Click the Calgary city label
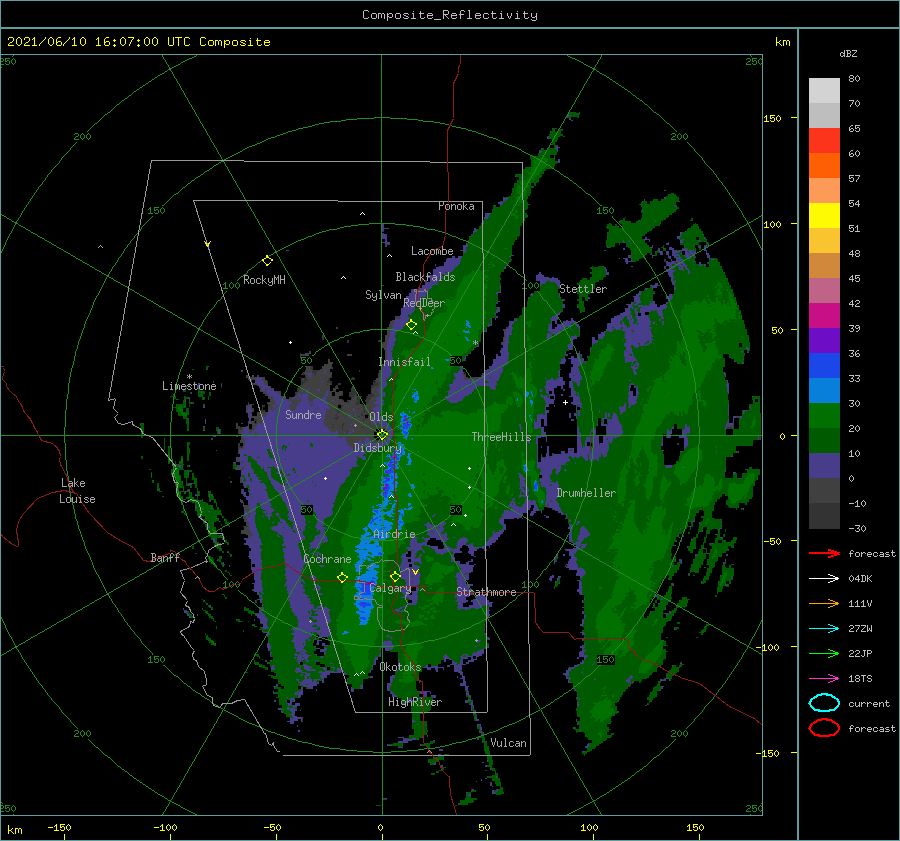This screenshot has width=900, height=841. coord(390,588)
